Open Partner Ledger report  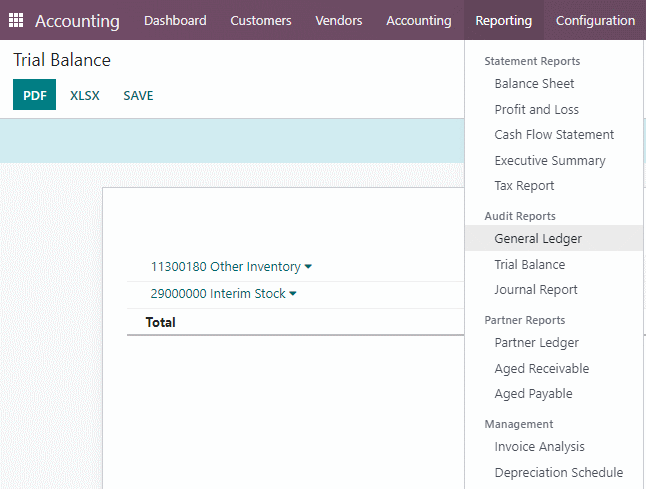[536, 343]
